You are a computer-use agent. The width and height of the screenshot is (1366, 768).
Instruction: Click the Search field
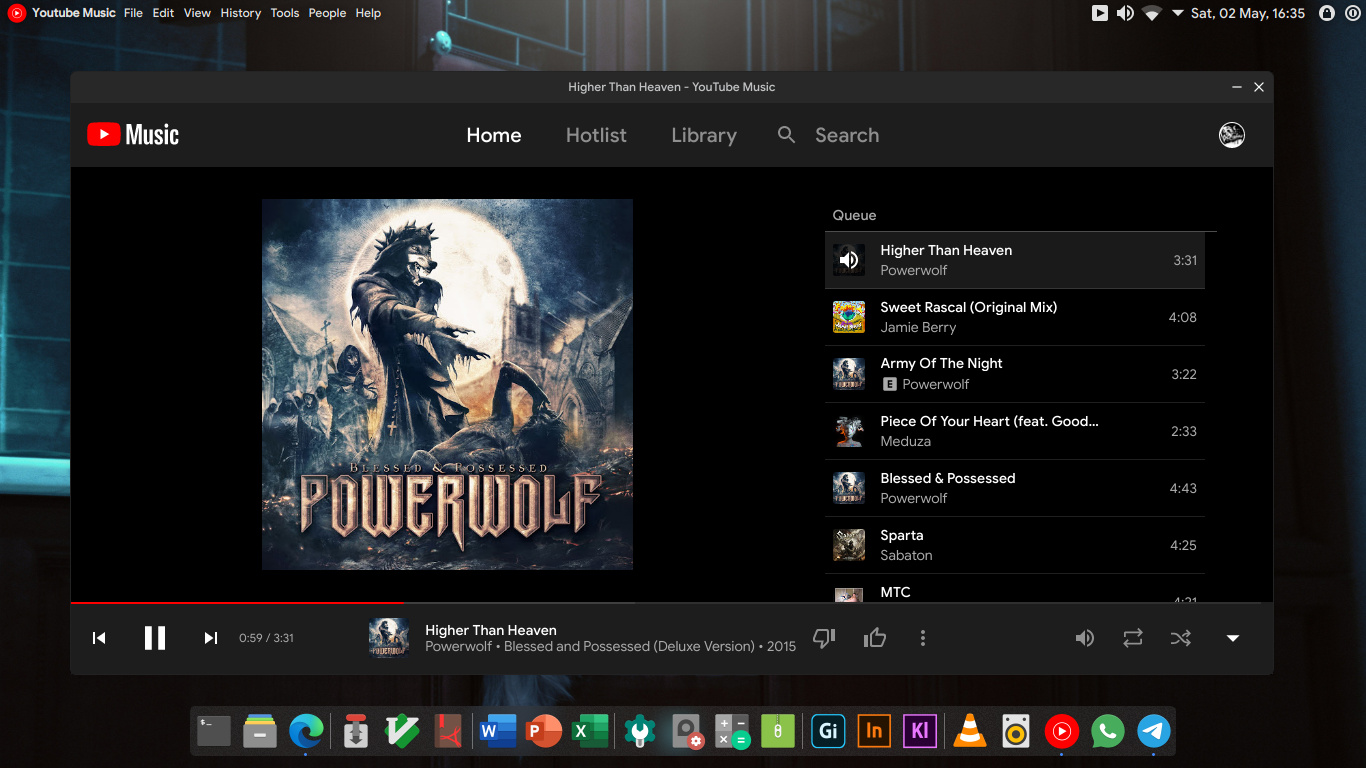click(x=846, y=135)
